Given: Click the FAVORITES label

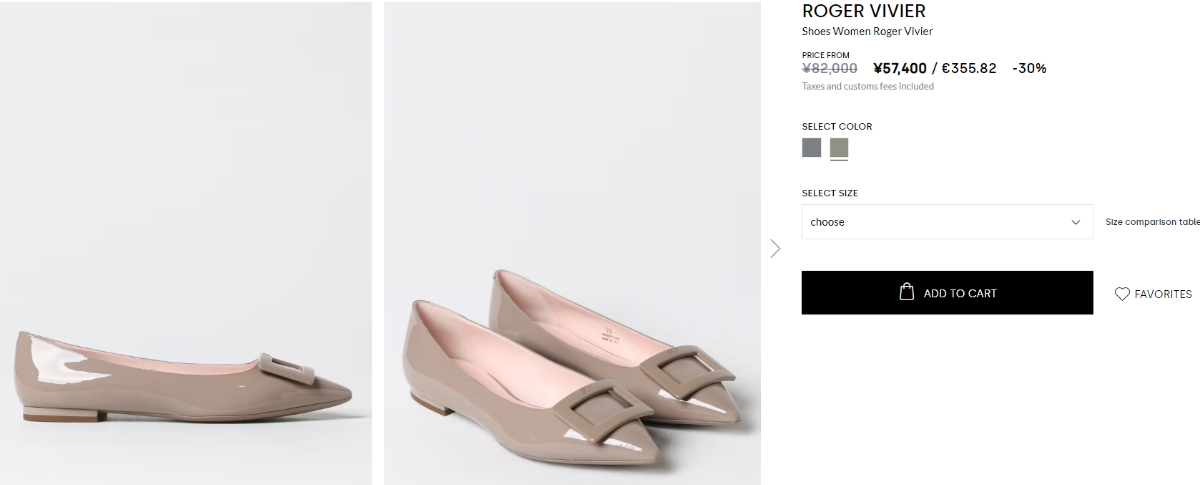Looking at the screenshot, I should tap(1163, 294).
